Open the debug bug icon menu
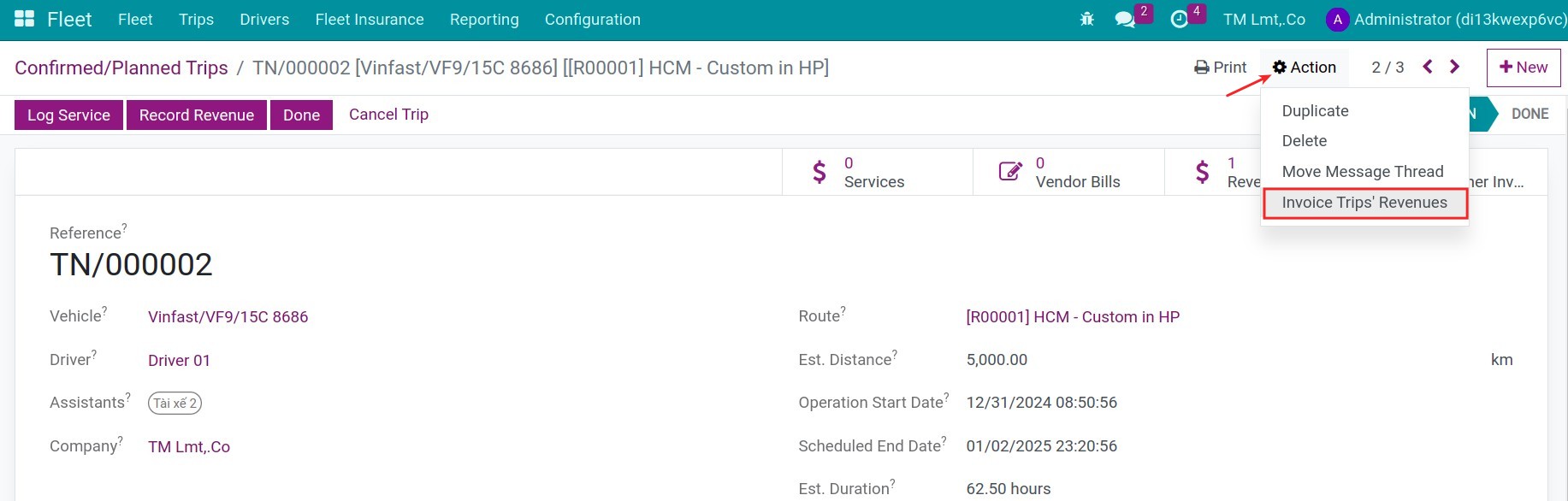The image size is (1568, 501). (x=1087, y=19)
